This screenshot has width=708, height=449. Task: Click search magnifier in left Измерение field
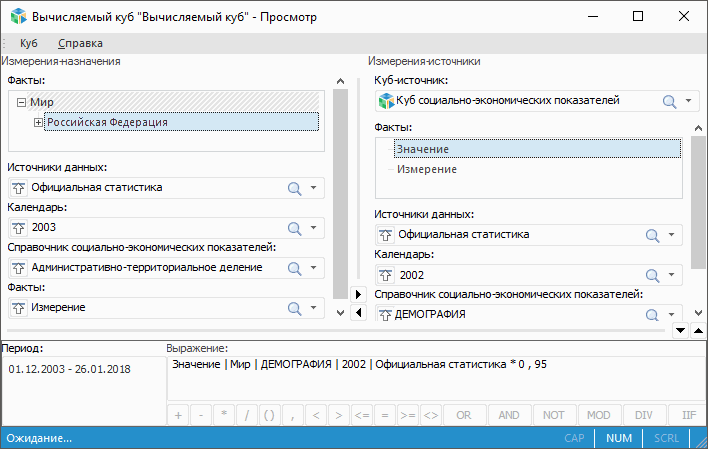[x=295, y=308]
